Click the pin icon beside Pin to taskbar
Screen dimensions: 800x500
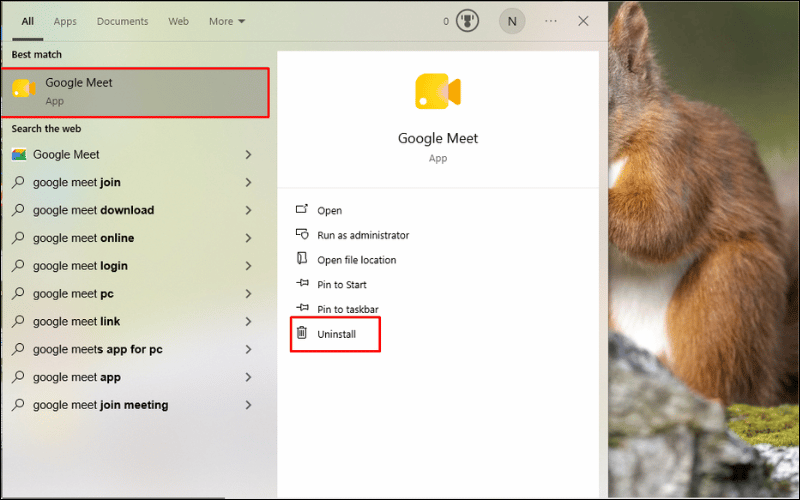(302, 307)
